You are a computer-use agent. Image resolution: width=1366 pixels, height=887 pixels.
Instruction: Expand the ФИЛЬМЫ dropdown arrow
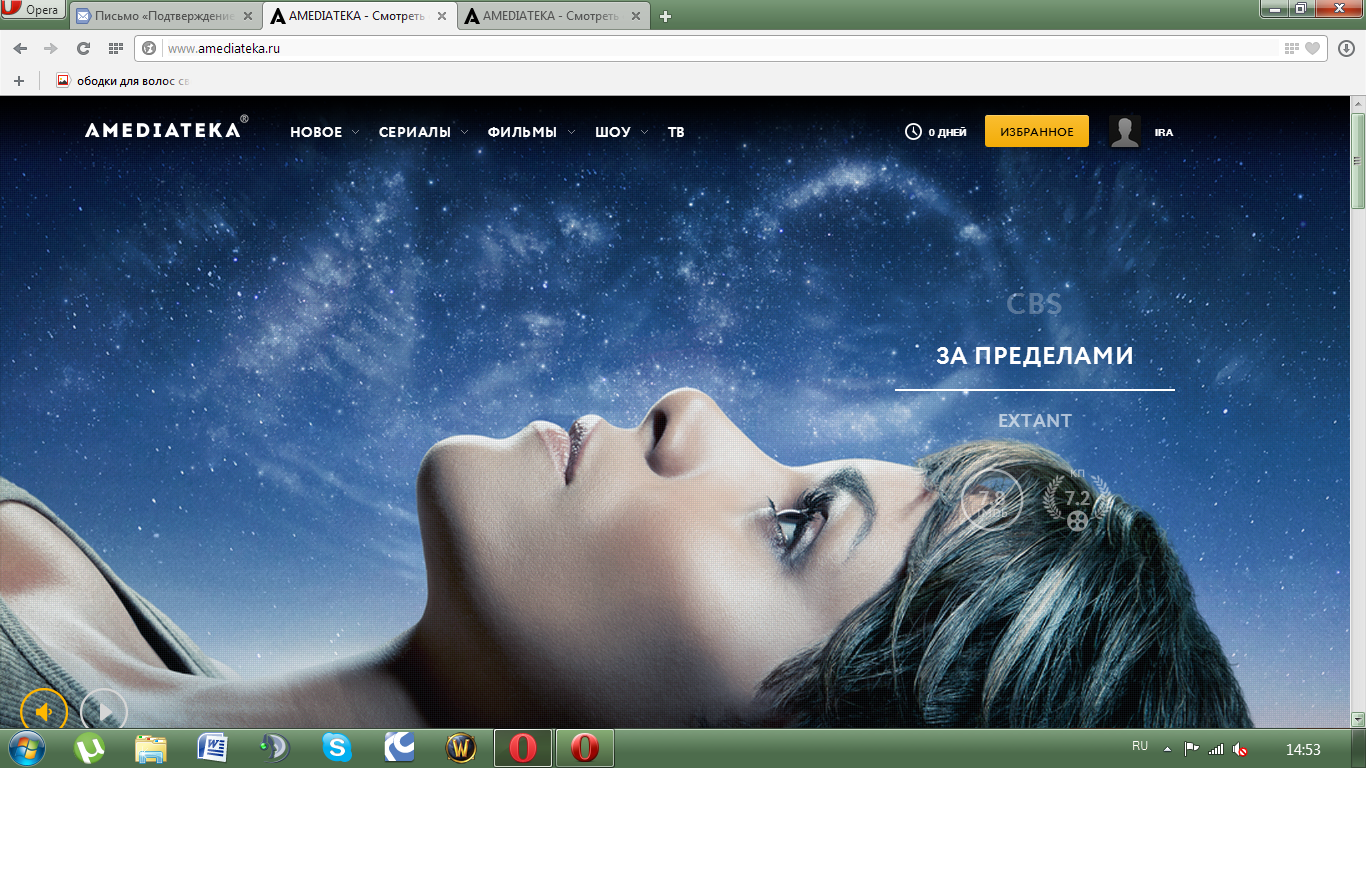coord(571,132)
